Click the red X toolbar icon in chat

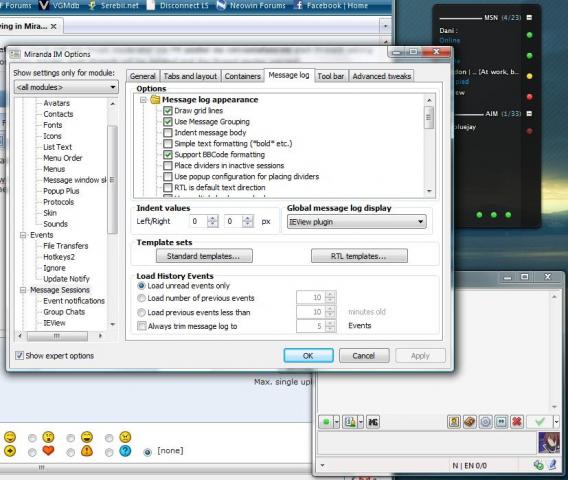[517, 422]
